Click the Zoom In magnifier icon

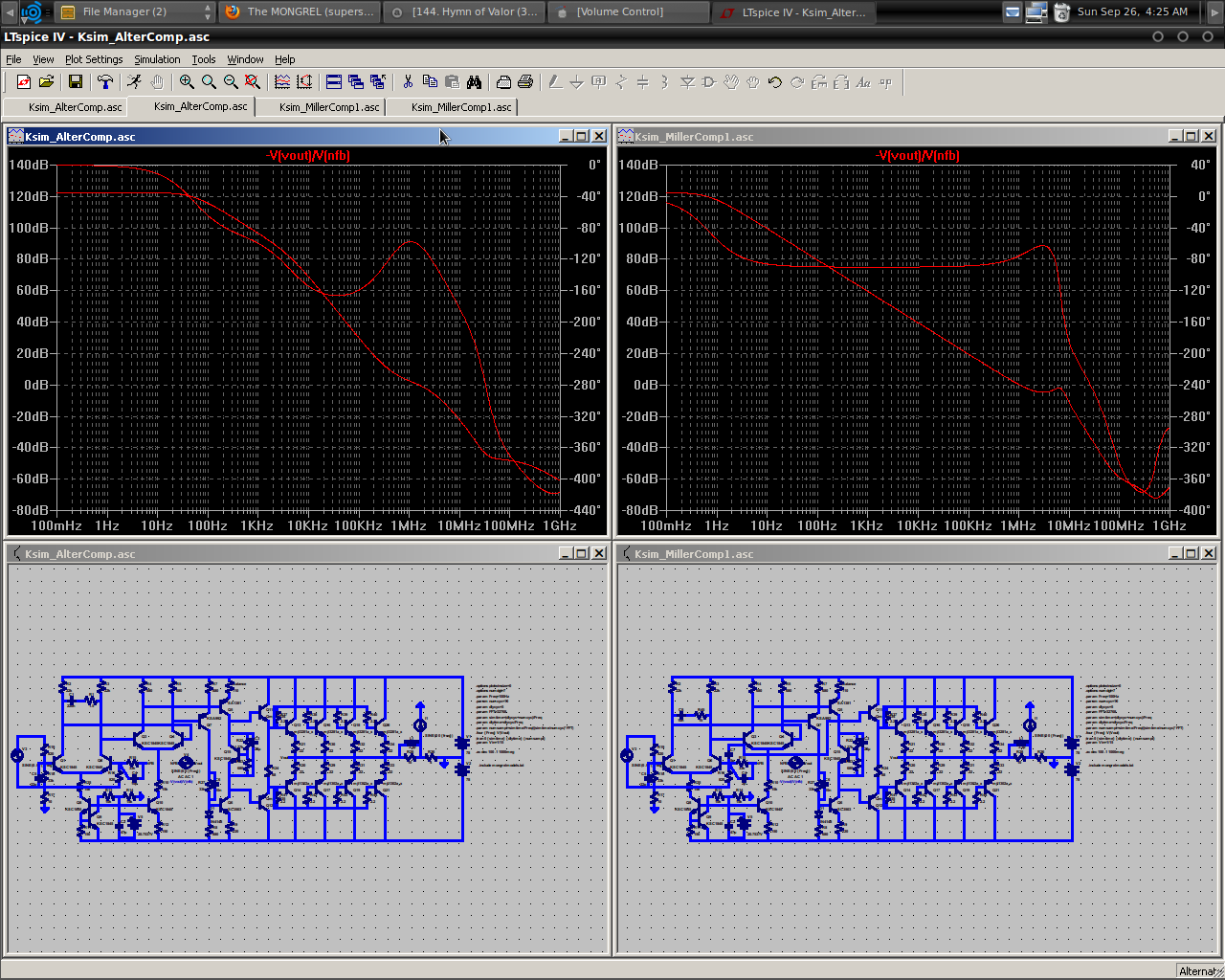[x=187, y=82]
